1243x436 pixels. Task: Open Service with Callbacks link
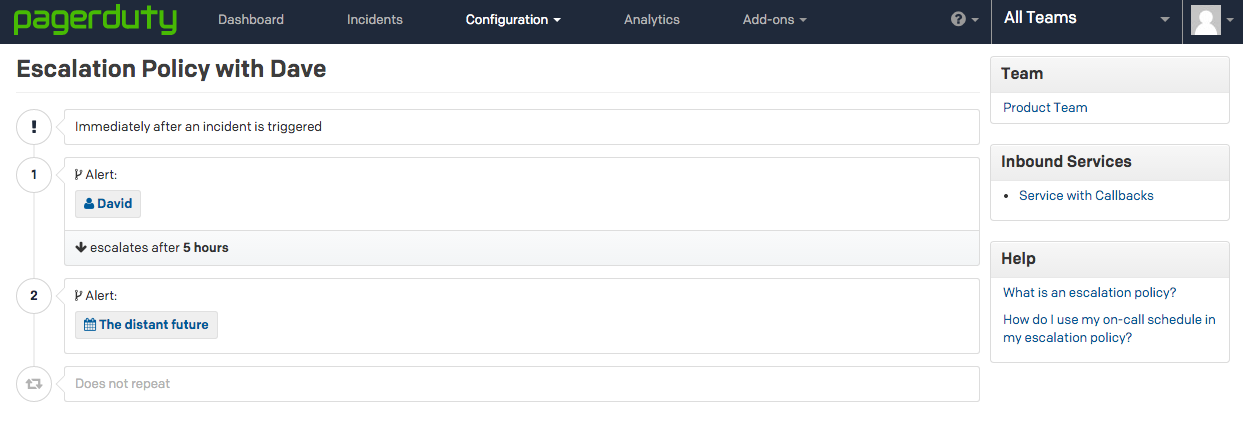[x=1086, y=196]
